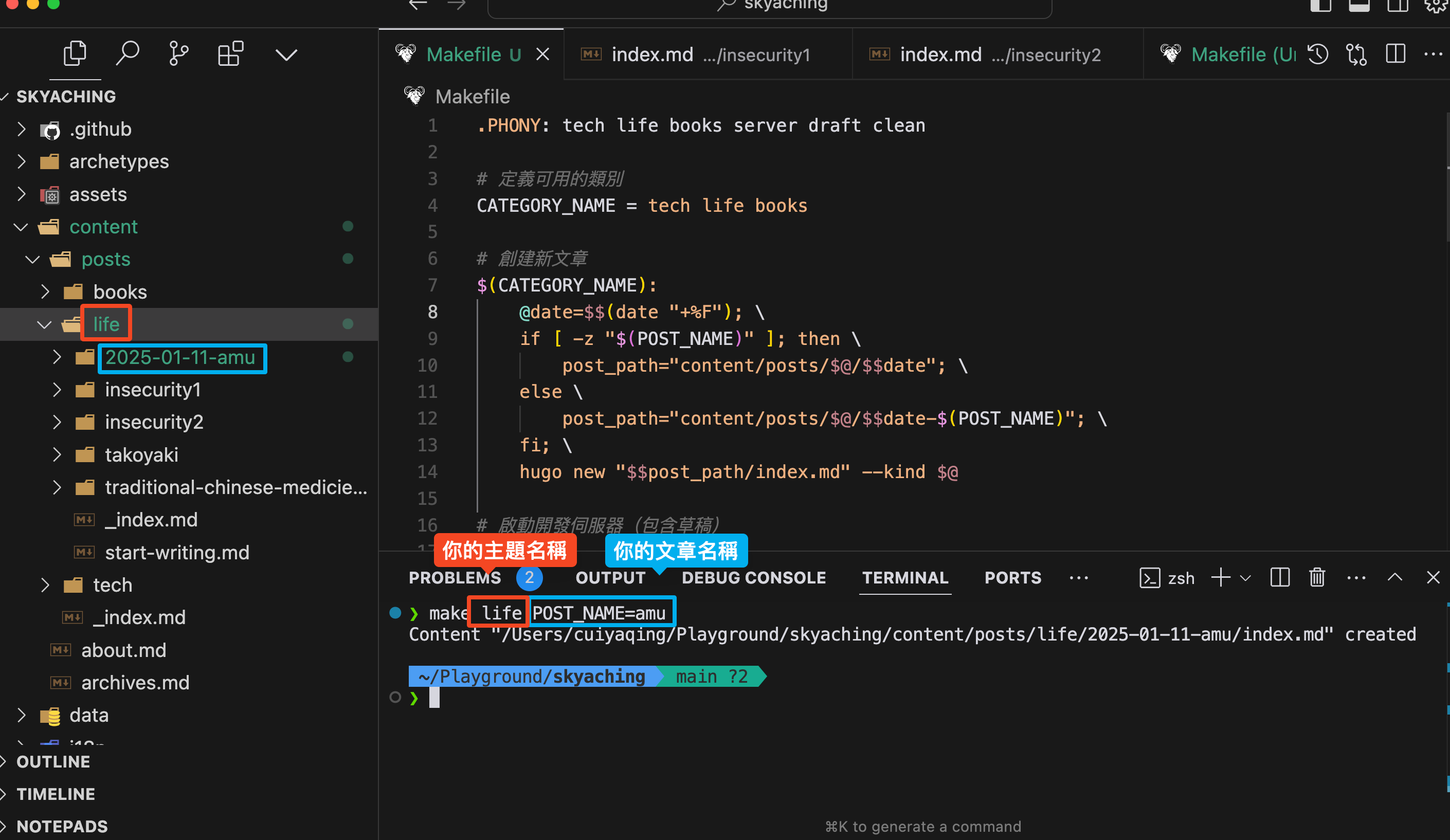Open the terminal launch profile dropdown
Viewport: 1450px width, 840px height.
[x=1246, y=578]
